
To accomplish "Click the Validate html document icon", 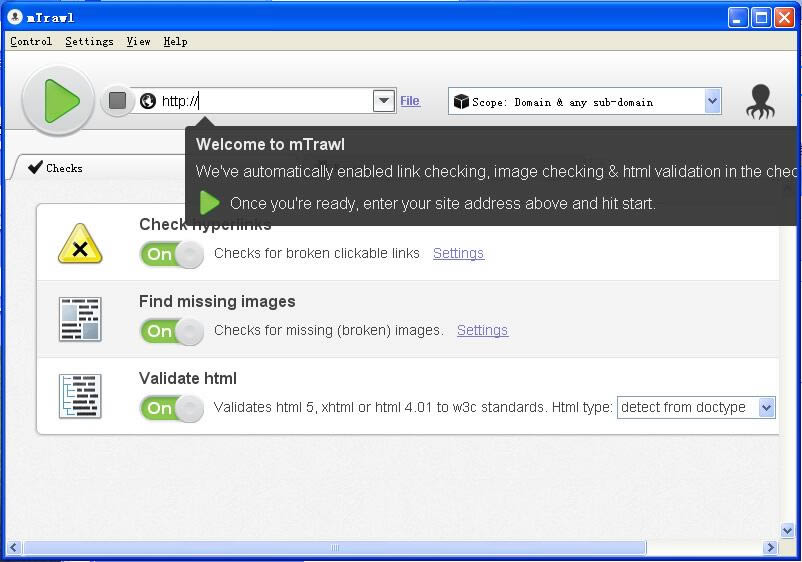I will tap(80, 397).
